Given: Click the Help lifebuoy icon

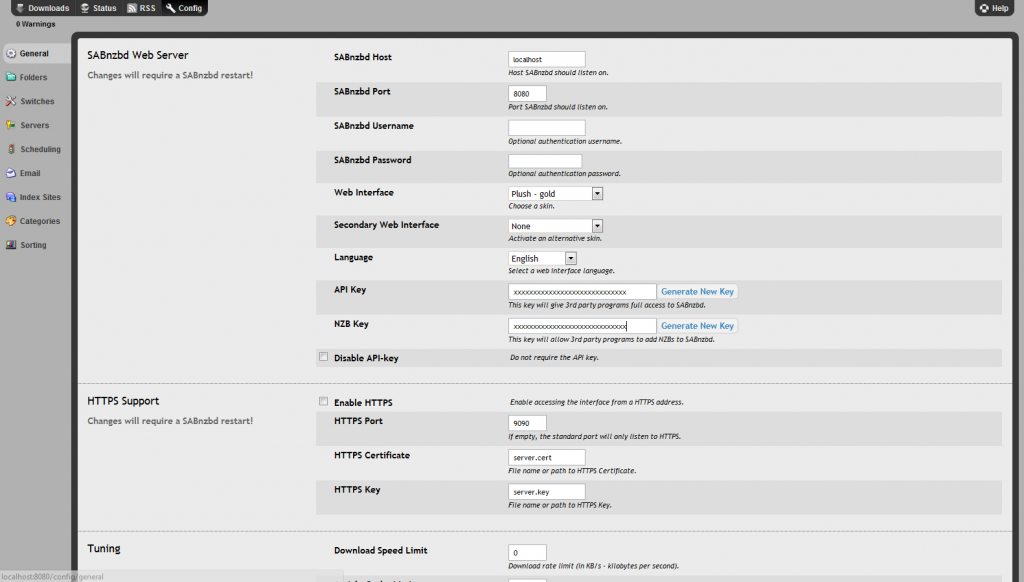Looking at the screenshot, I should (x=984, y=8).
